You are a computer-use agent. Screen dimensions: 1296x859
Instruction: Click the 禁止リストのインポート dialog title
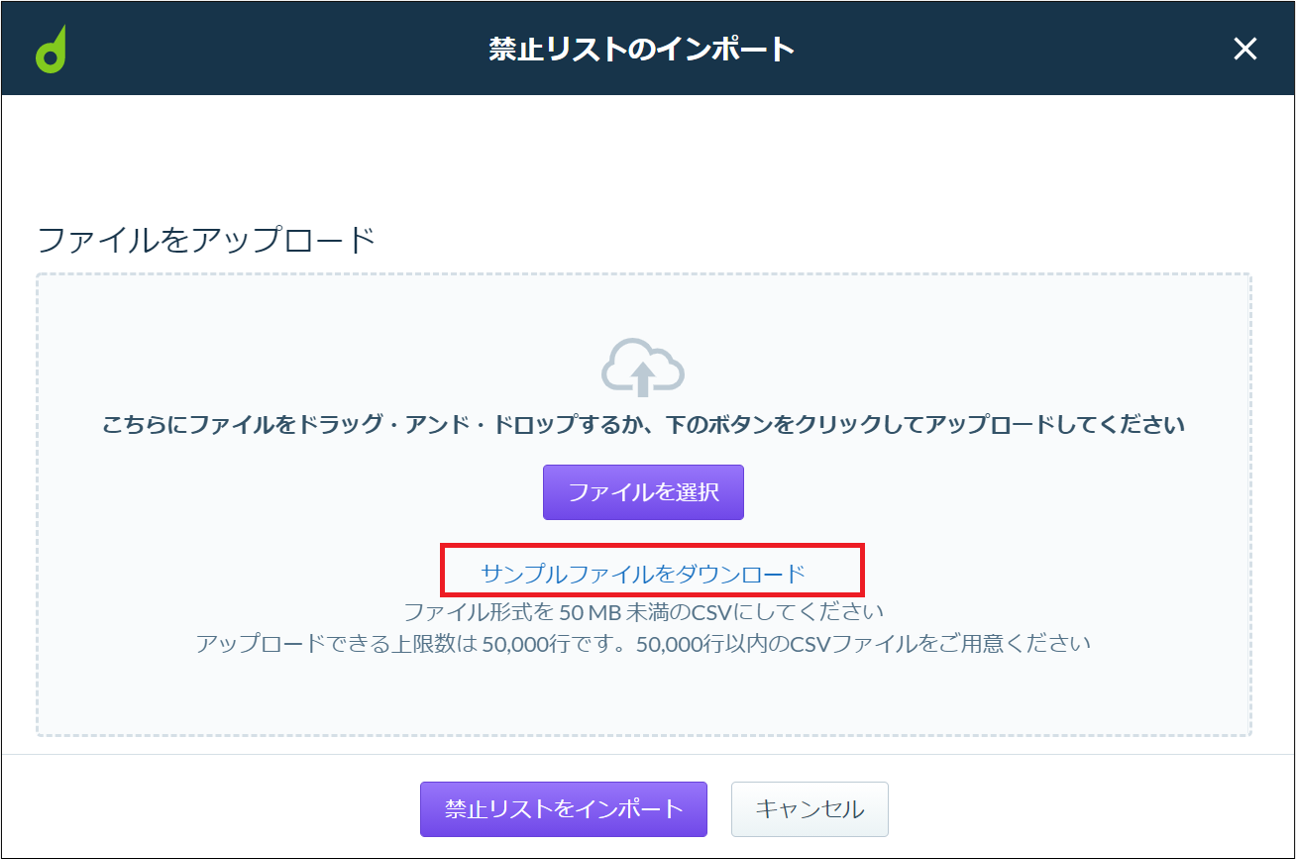pyautogui.click(x=642, y=49)
